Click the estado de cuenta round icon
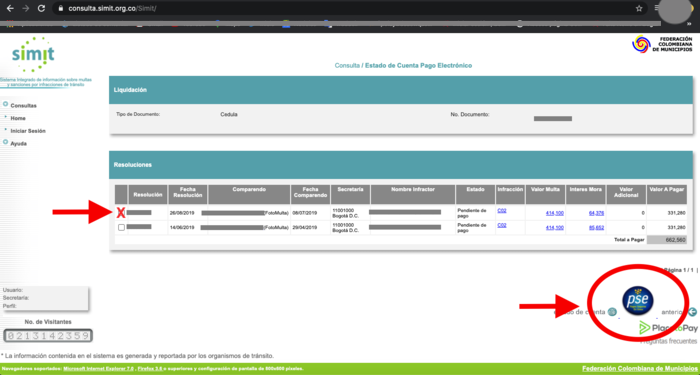This screenshot has width=700, height=375. click(612, 312)
